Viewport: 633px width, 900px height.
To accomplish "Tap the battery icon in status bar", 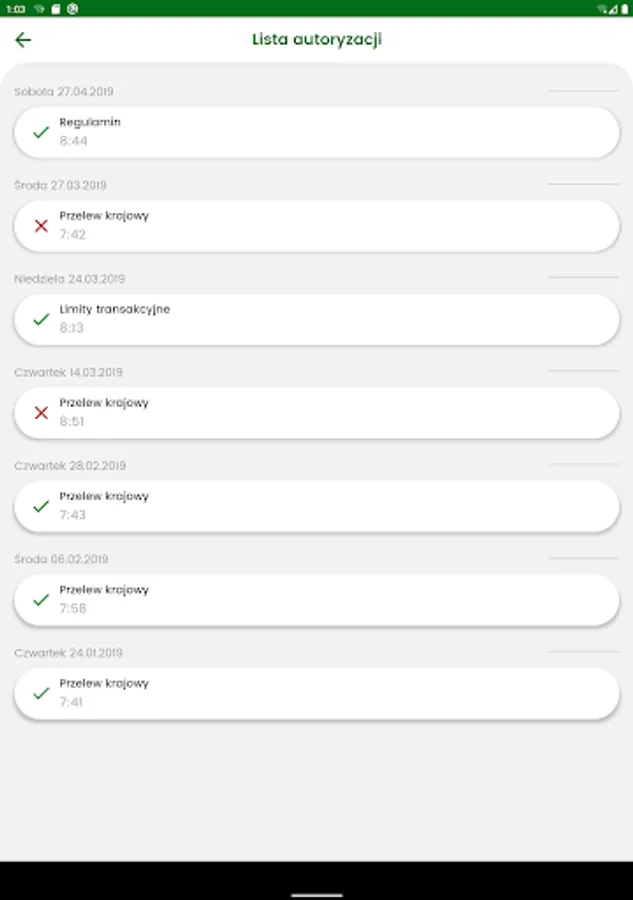I will click(x=624, y=9).
